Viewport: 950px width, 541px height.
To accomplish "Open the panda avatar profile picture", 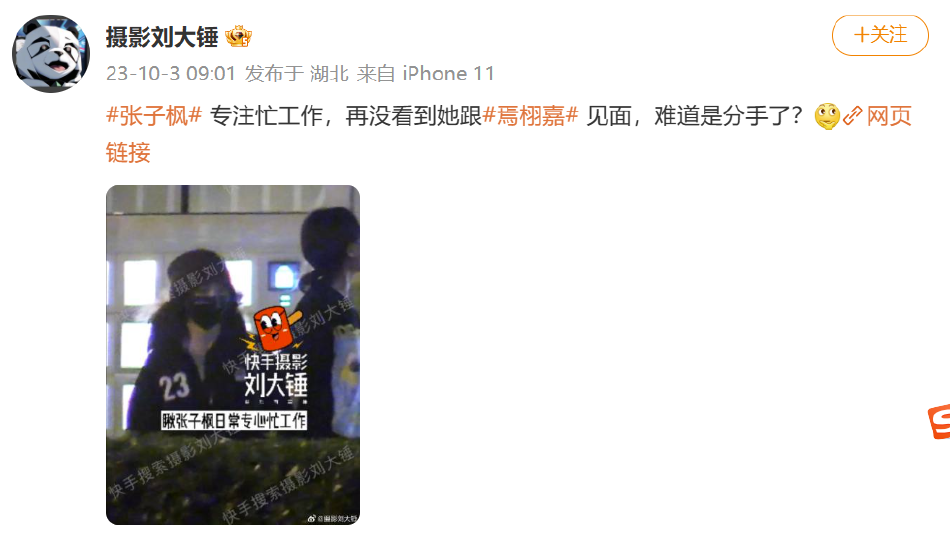I will pyautogui.click(x=51, y=54).
